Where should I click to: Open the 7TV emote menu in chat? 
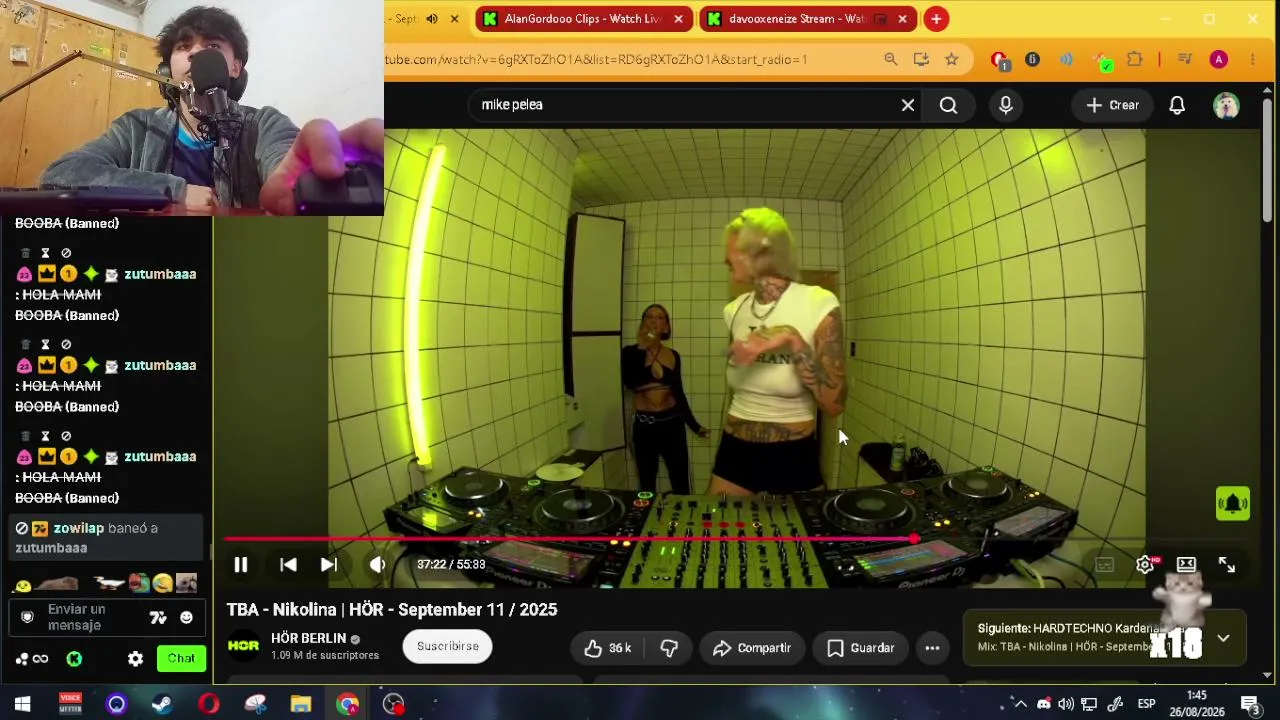pyautogui.click(x=158, y=618)
